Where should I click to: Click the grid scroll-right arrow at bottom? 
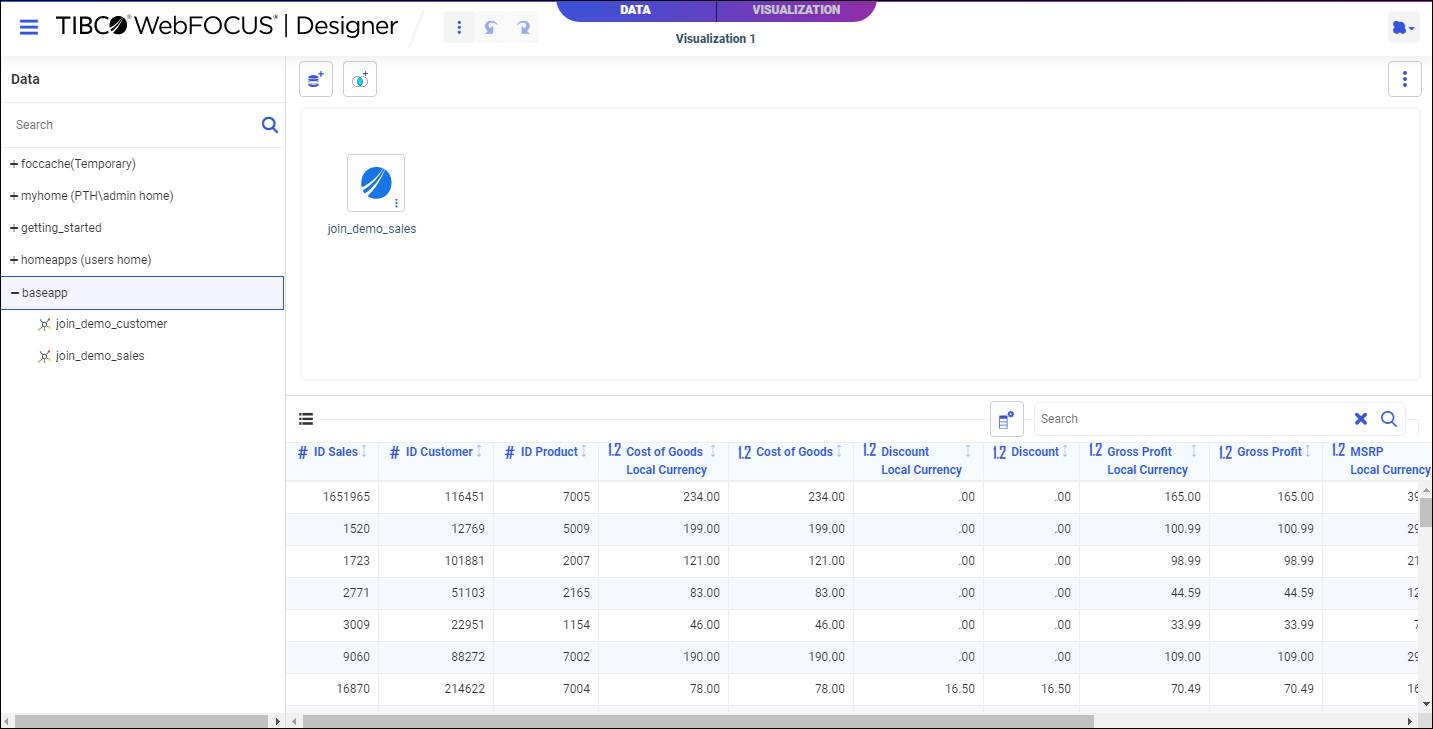point(1412,721)
